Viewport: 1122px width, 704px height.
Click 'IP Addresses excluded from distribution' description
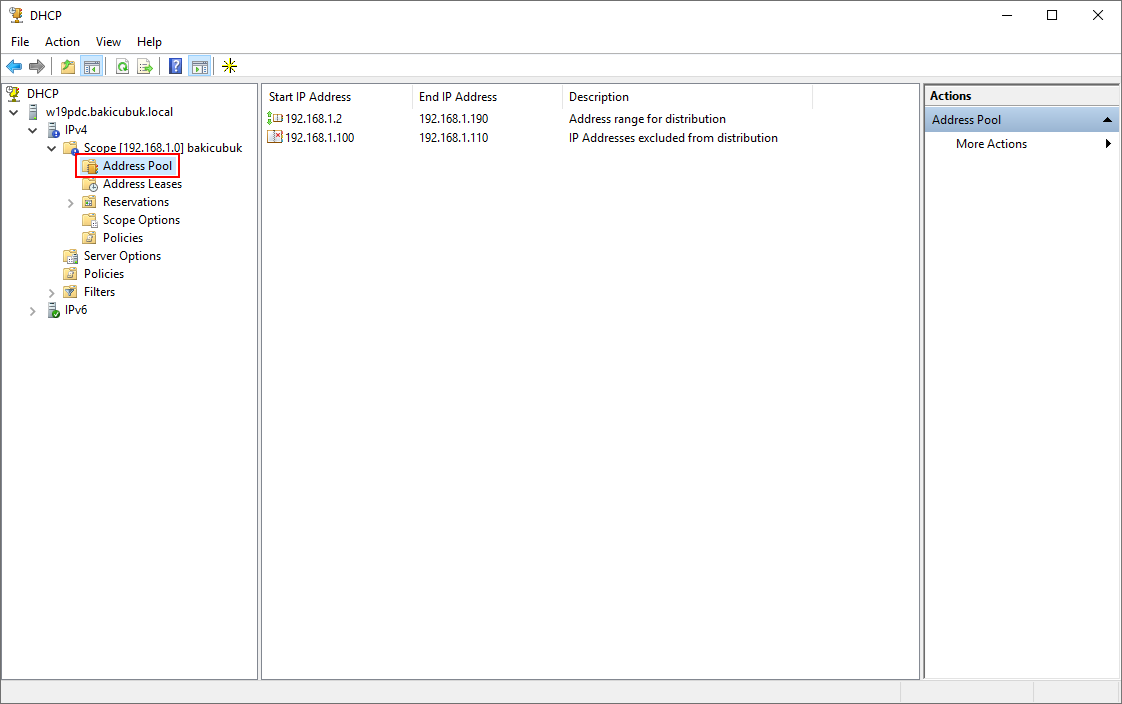(x=673, y=137)
